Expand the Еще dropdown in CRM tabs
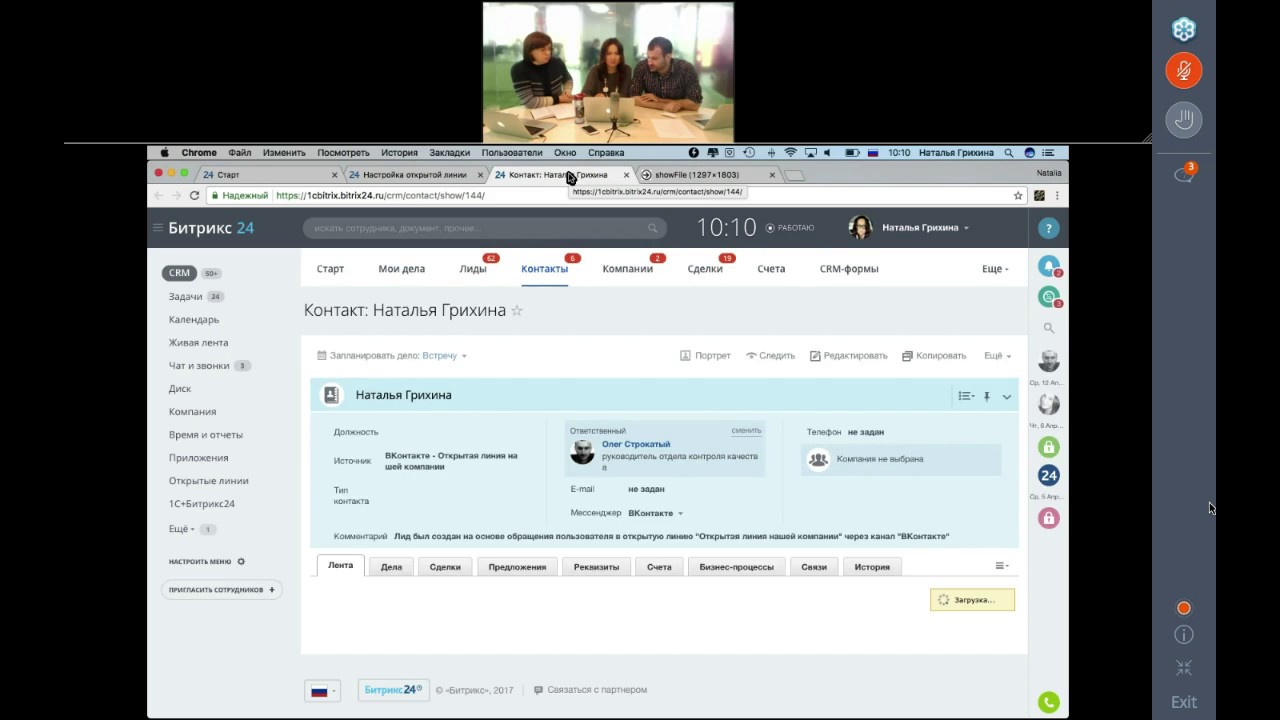This screenshot has width=1280, height=720. [995, 269]
